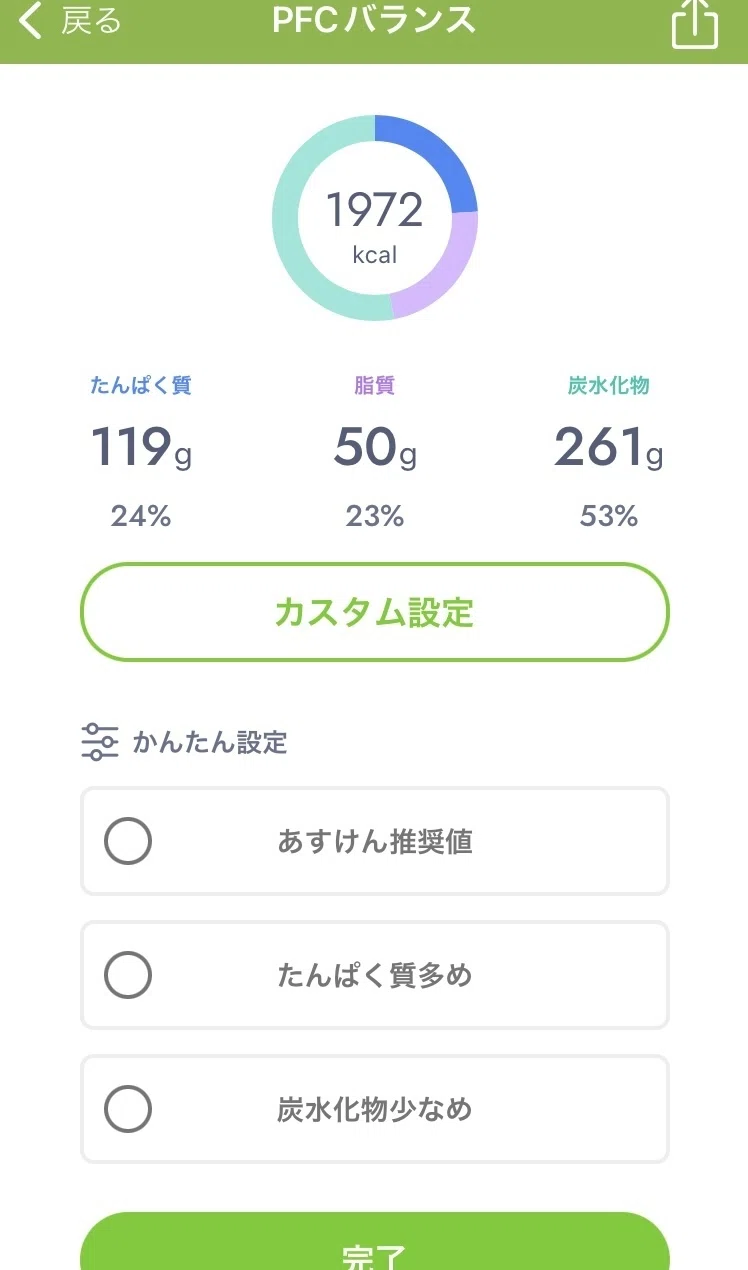Tap the 261g carbohydrate value

(x=609, y=447)
